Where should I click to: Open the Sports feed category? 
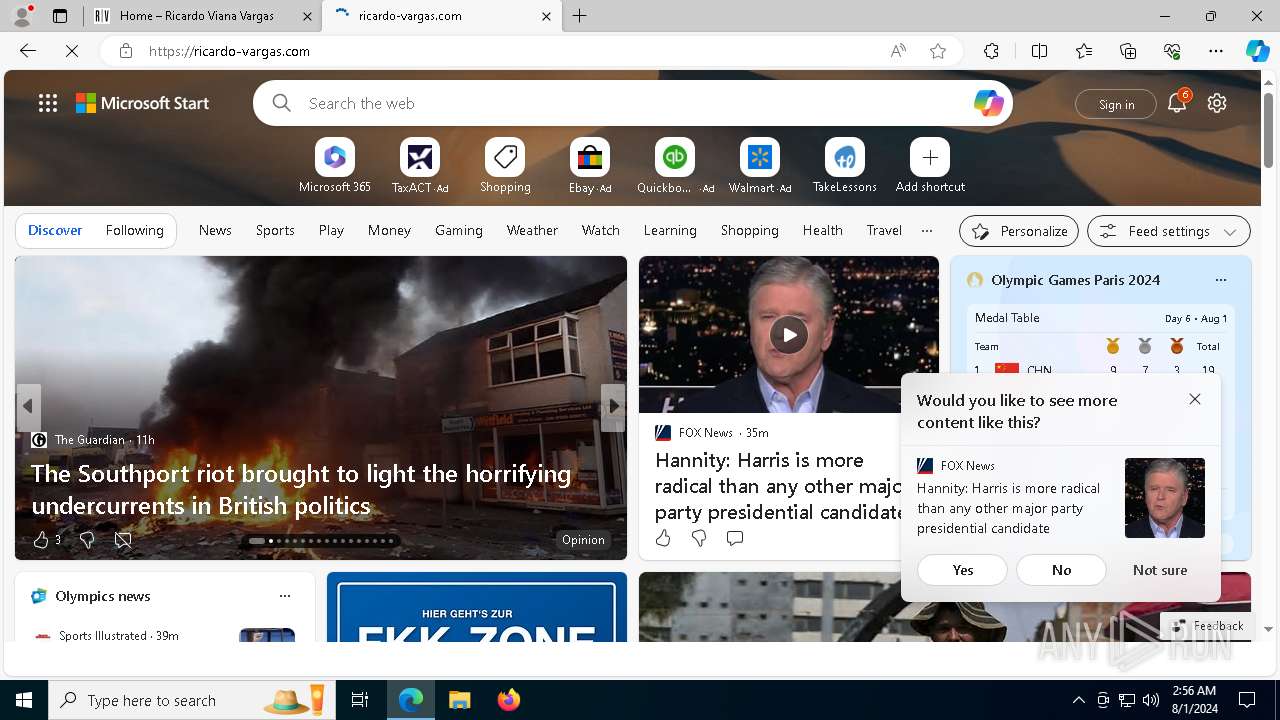[275, 230]
